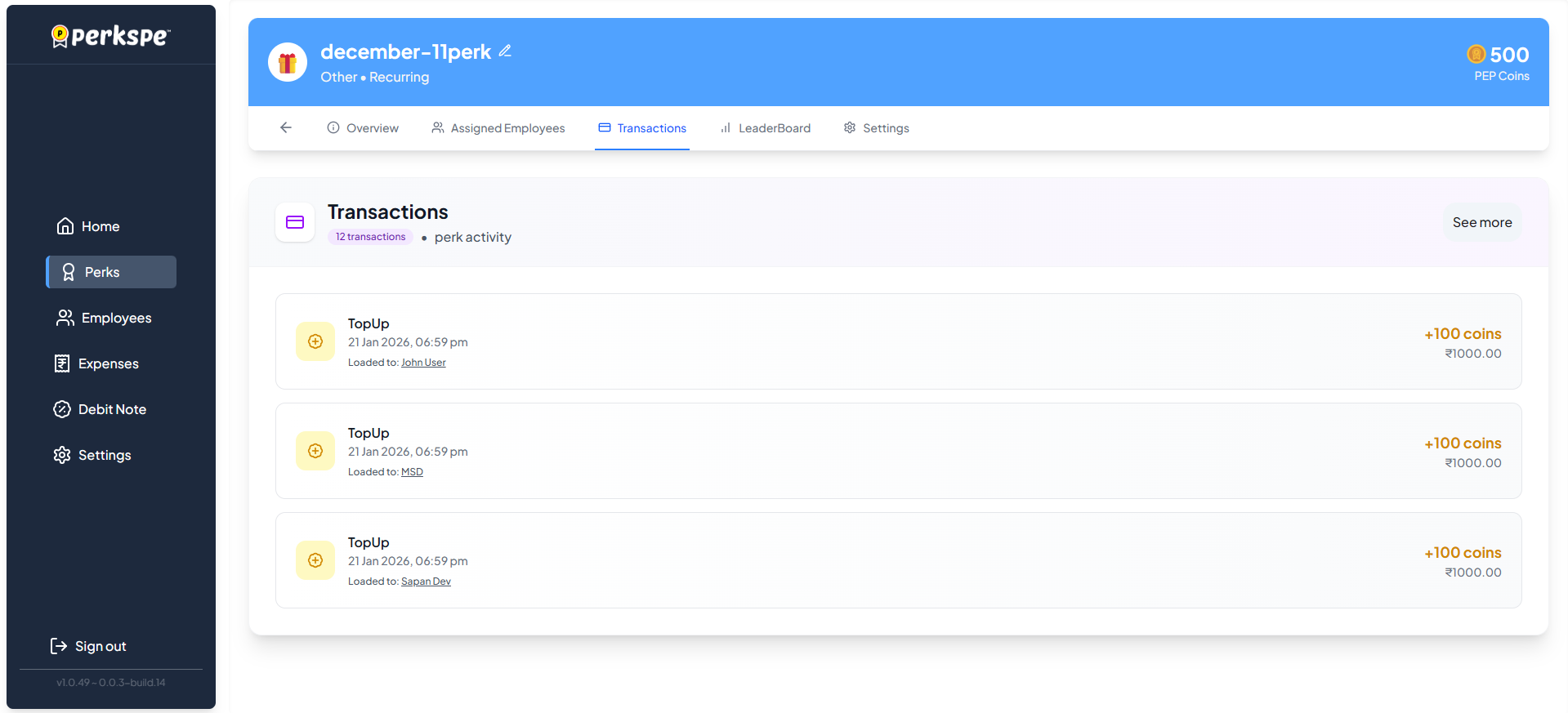Image resolution: width=1568 pixels, height=713 pixels.
Task: Click the plus icon on Sapan Dev top-up
Action: (315, 560)
